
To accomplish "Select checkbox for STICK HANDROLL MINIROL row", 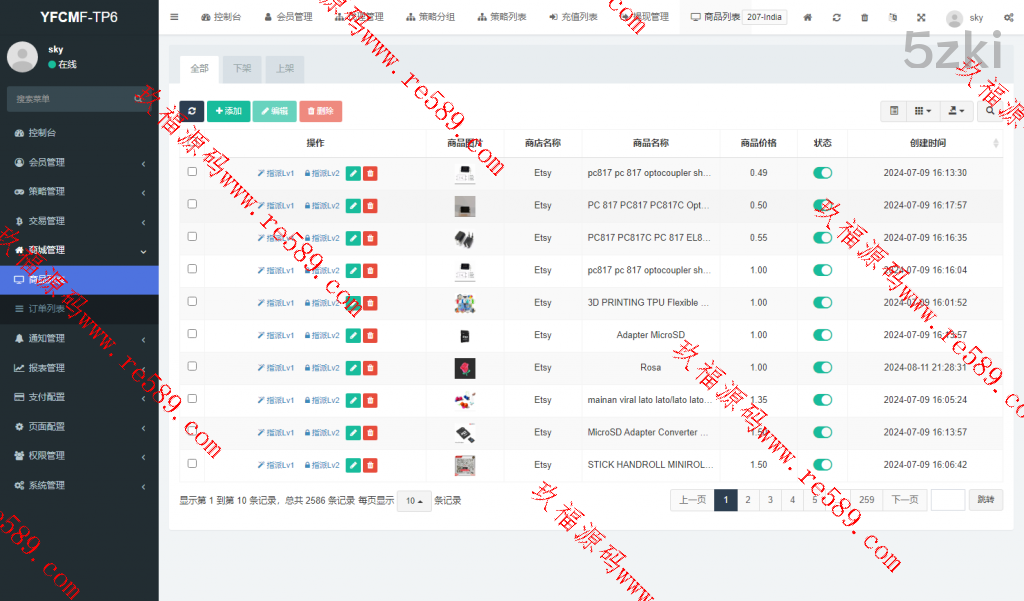I will click(192, 463).
